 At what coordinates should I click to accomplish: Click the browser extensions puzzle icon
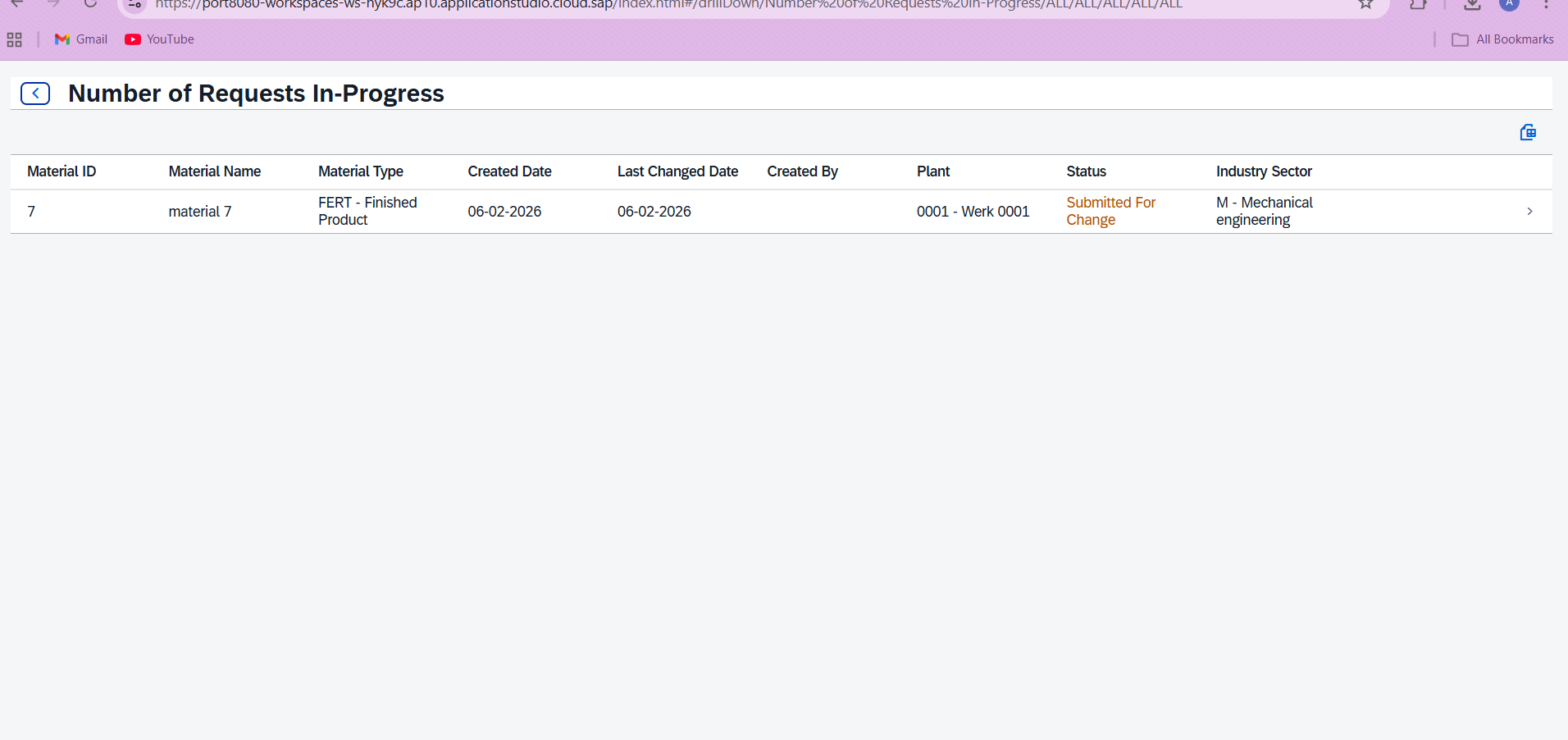tap(1419, 4)
